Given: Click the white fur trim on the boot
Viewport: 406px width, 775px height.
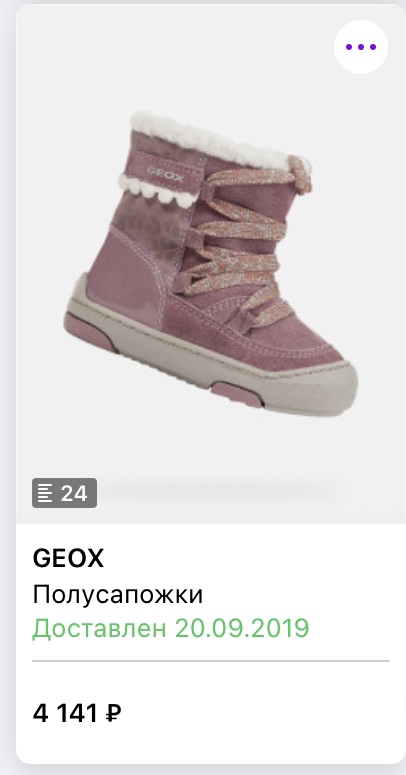Looking at the screenshot, I should [x=213, y=138].
